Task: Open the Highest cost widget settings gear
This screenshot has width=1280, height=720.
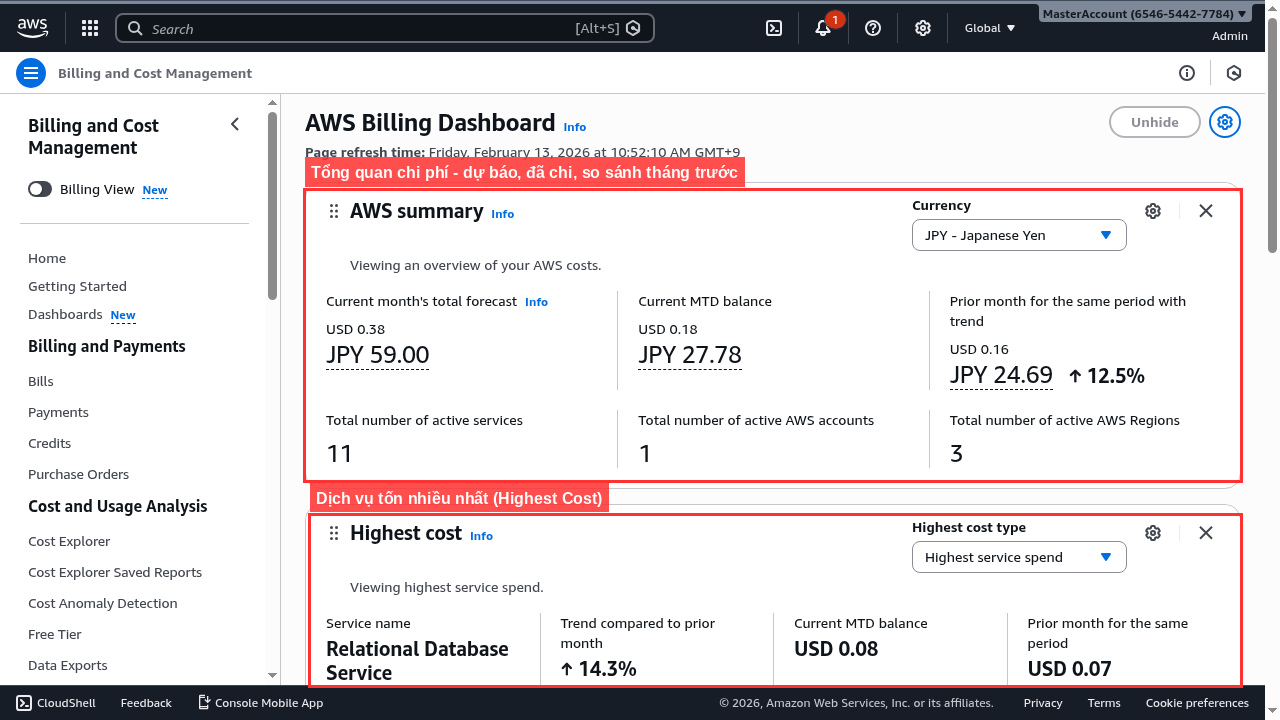Action: click(1152, 533)
